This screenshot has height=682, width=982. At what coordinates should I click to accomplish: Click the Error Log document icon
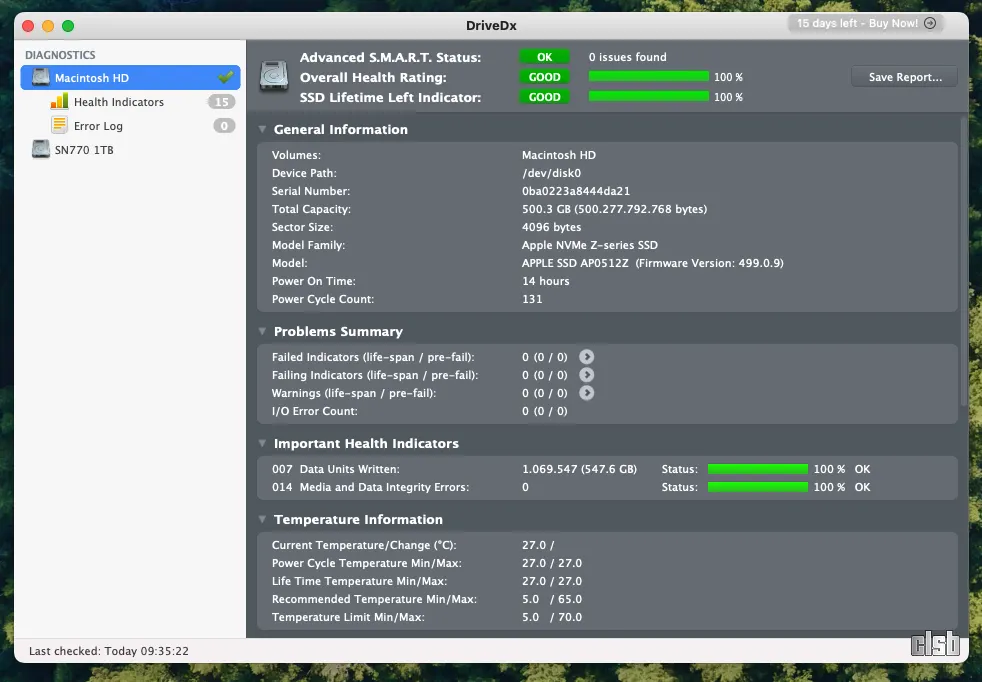60,126
